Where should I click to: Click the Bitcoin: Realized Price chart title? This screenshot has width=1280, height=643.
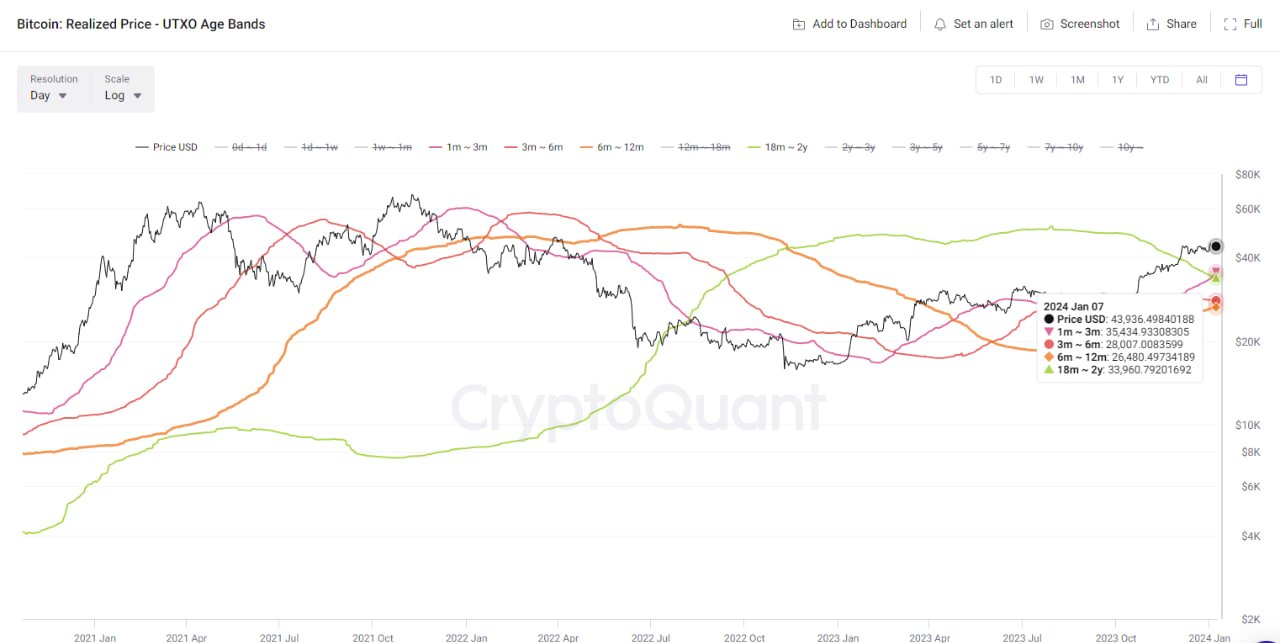(140, 23)
